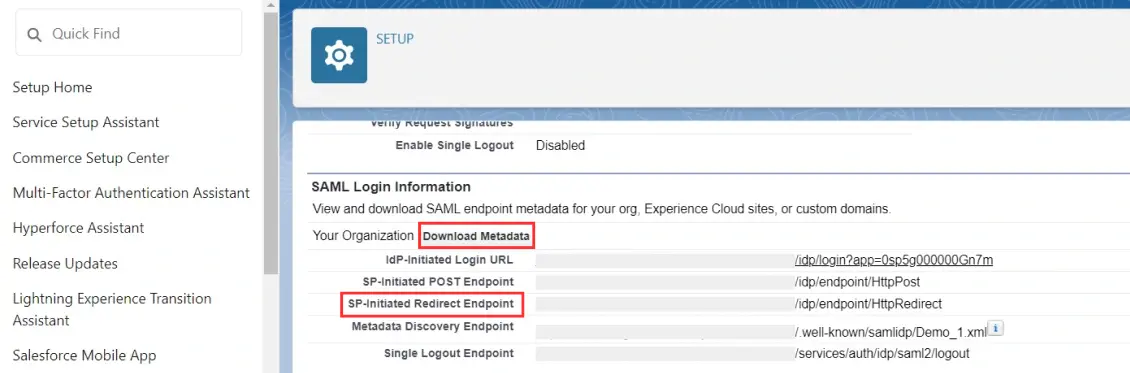Click the Your Organization label

pyautogui.click(x=364, y=235)
